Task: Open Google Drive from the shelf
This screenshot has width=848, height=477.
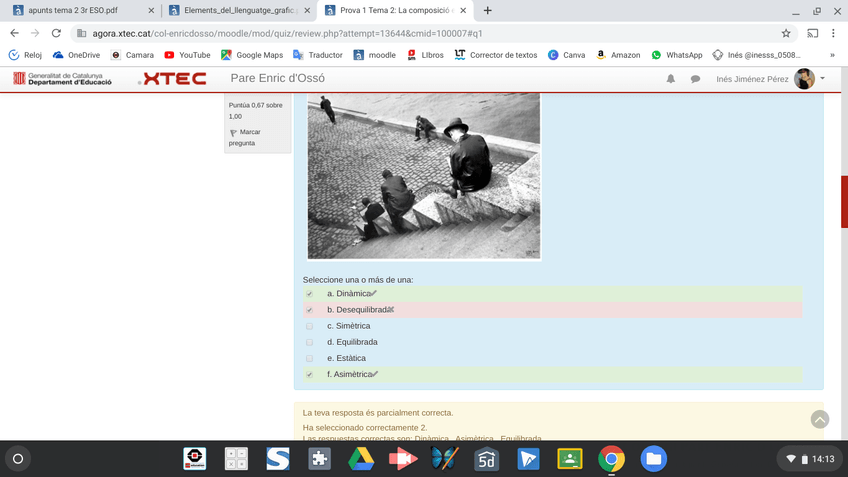Action: (361, 459)
